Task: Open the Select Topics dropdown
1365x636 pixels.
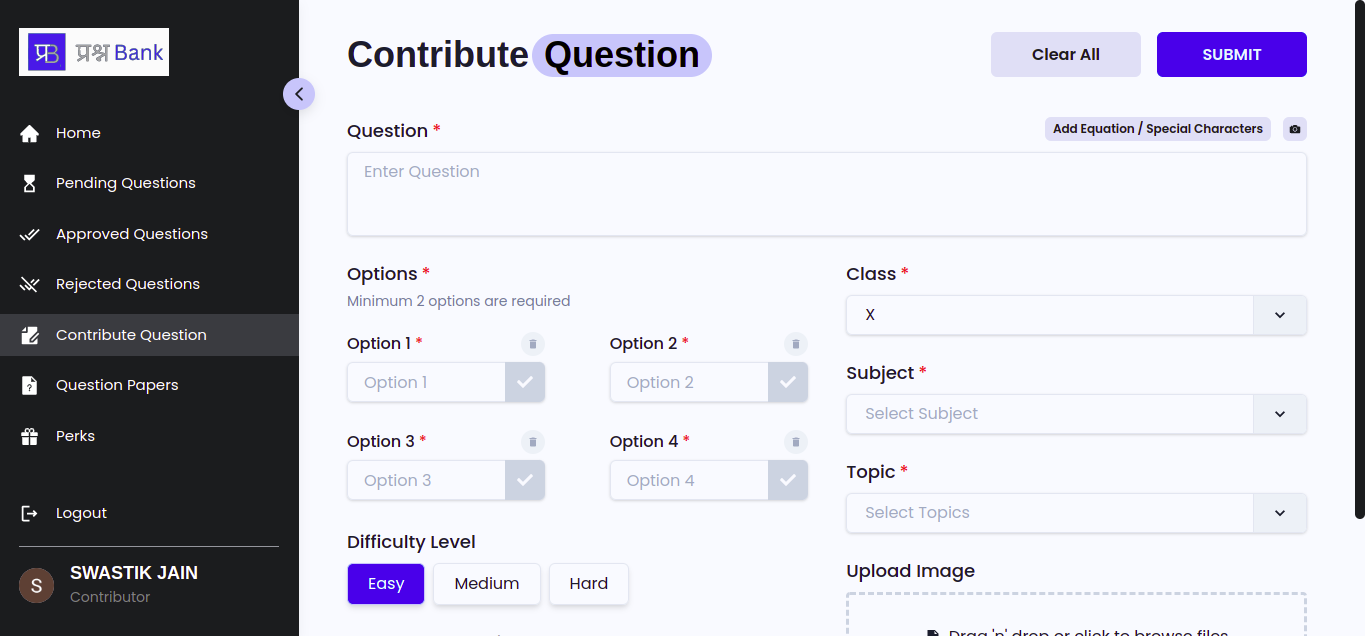Action: coord(1076,513)
